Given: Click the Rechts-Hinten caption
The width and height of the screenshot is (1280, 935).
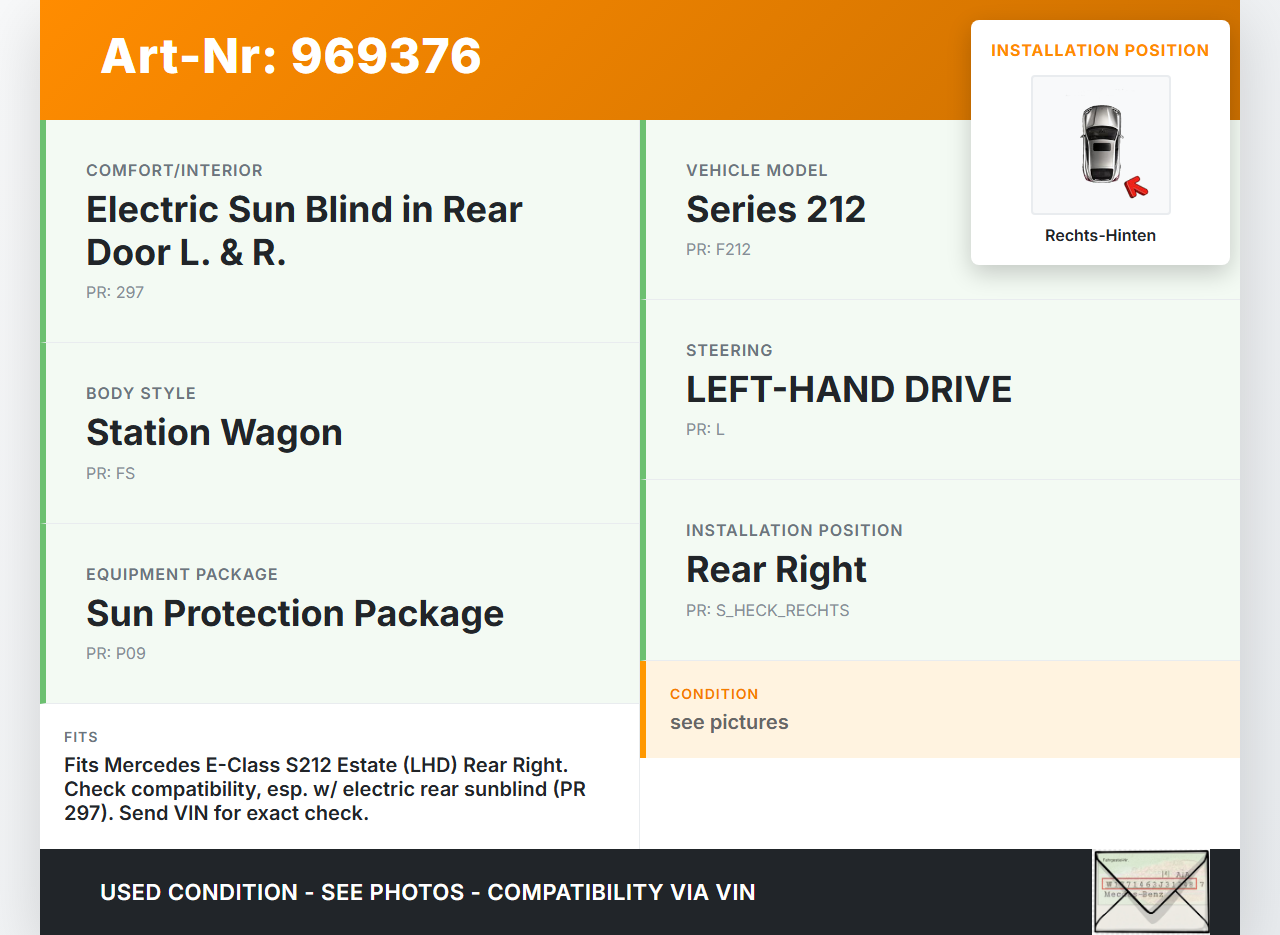Looking at the screenshot, I should pos(1100,236).
